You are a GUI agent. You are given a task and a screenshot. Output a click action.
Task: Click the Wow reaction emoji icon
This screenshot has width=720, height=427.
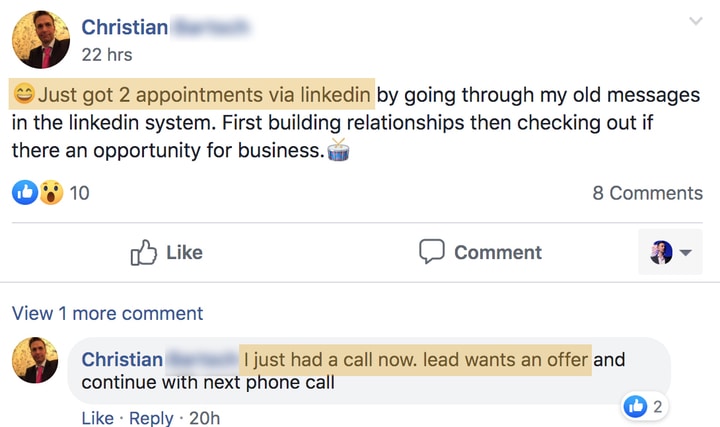pyautogui.click(x=49, y=192)
